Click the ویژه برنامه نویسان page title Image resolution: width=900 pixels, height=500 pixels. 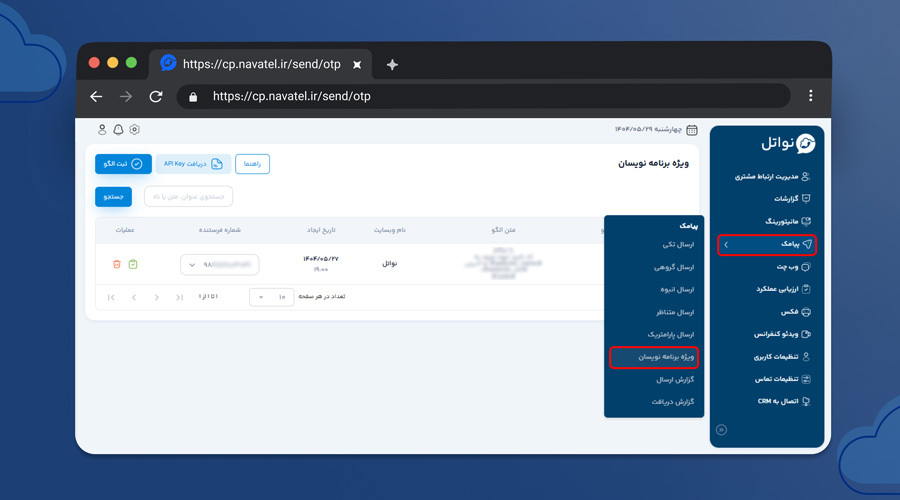653,164
